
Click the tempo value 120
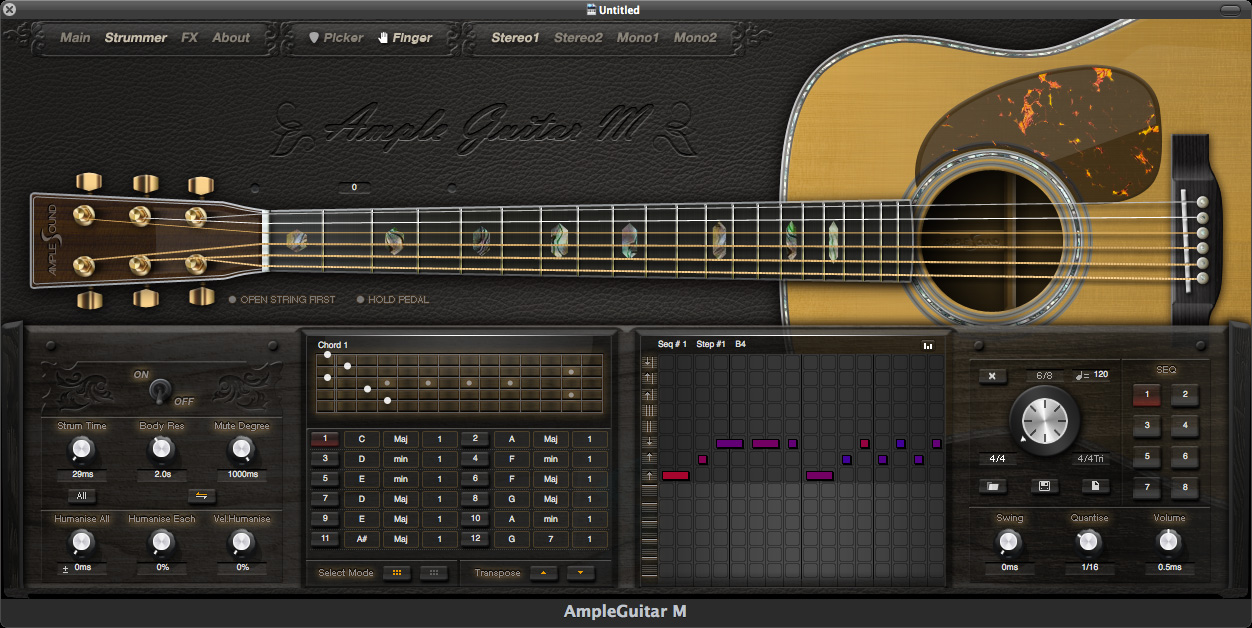(1099, 376)
